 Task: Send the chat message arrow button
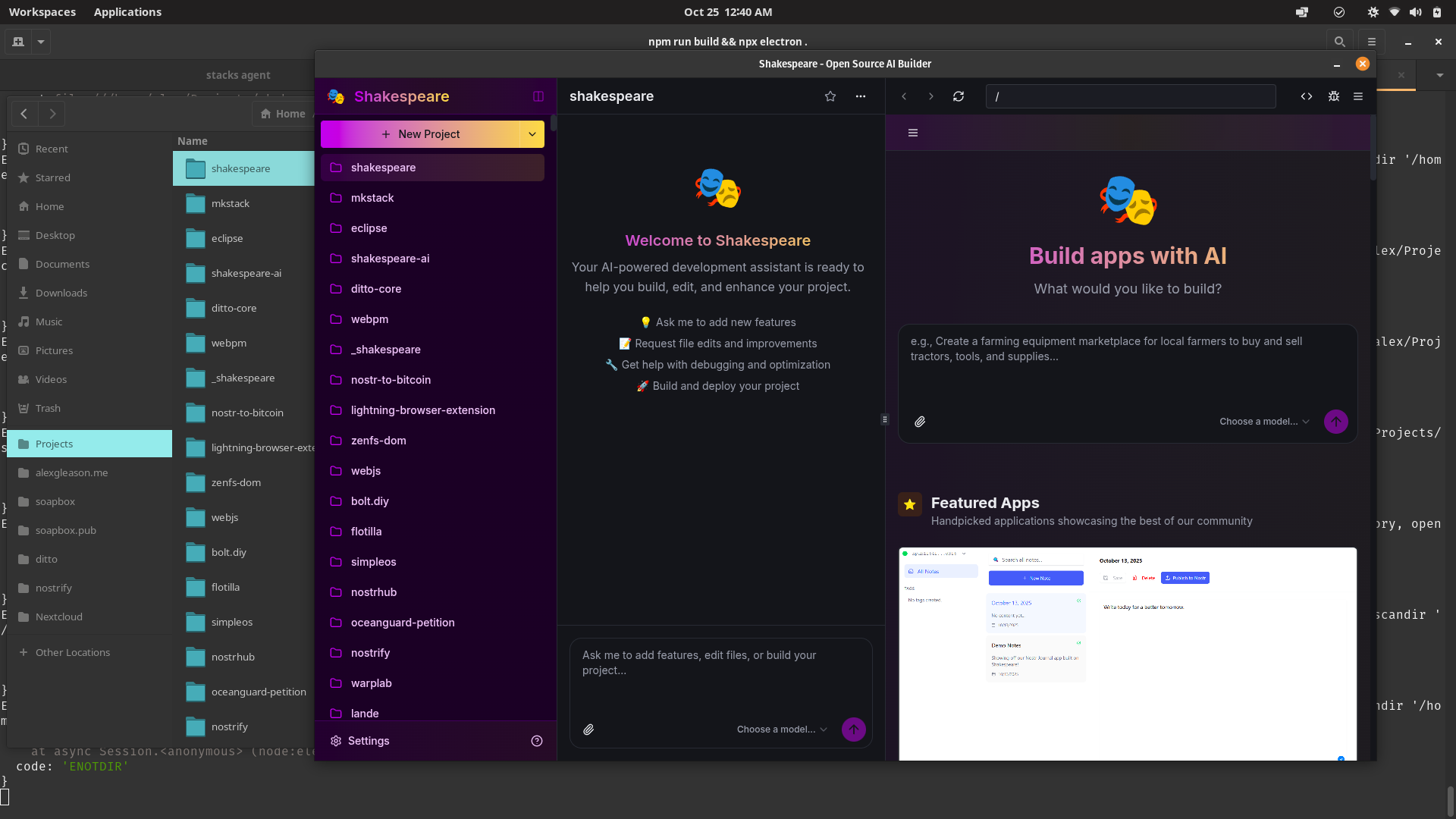click(x=854, y=730)
